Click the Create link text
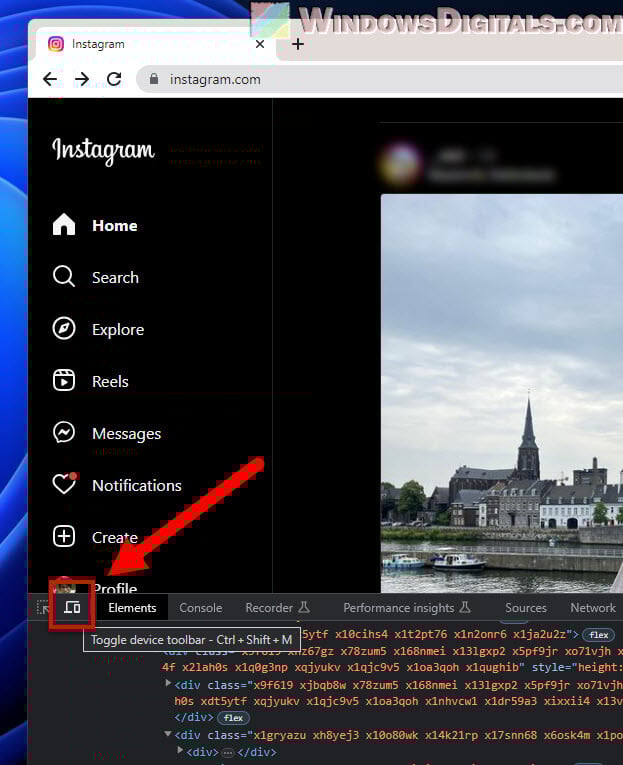Image resolution: width=623 pixels, height=765 pixels. click(x=115, y=538)
